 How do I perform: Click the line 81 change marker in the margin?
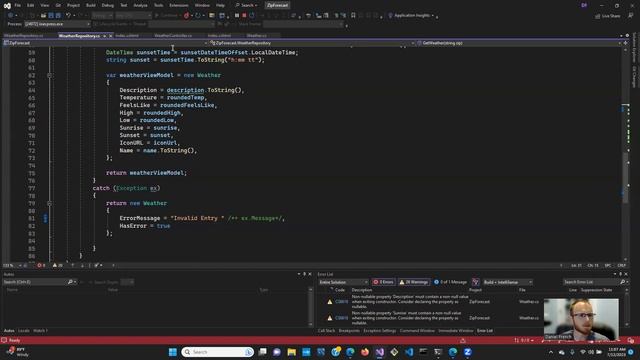(45, 218)
